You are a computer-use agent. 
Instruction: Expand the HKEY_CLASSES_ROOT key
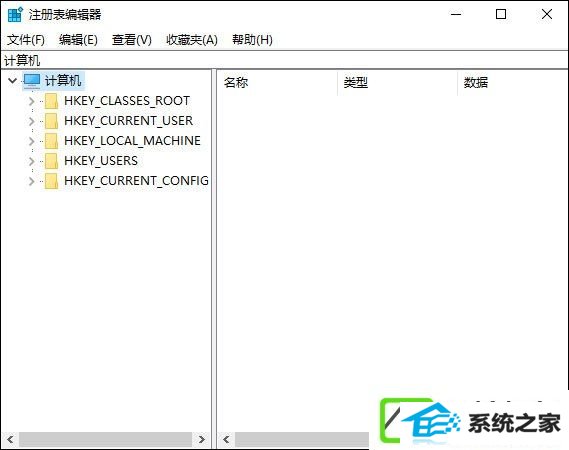pos(32,101)
